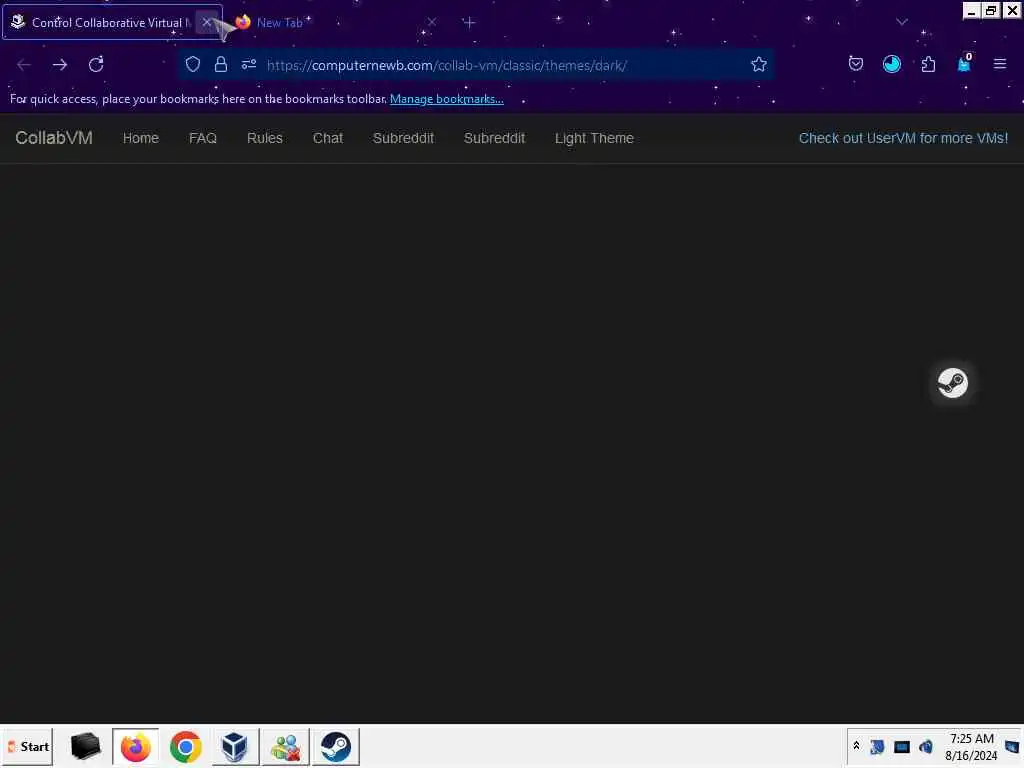This screenshot has width=1024, height=768.
Task: Open the blue circular extension icon in the toolbar
Action: point(891,64)
